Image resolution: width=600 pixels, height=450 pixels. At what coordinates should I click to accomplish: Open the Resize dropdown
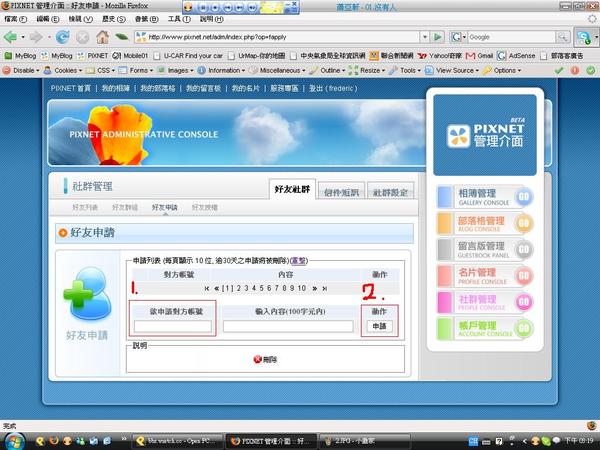coord(367,70)
